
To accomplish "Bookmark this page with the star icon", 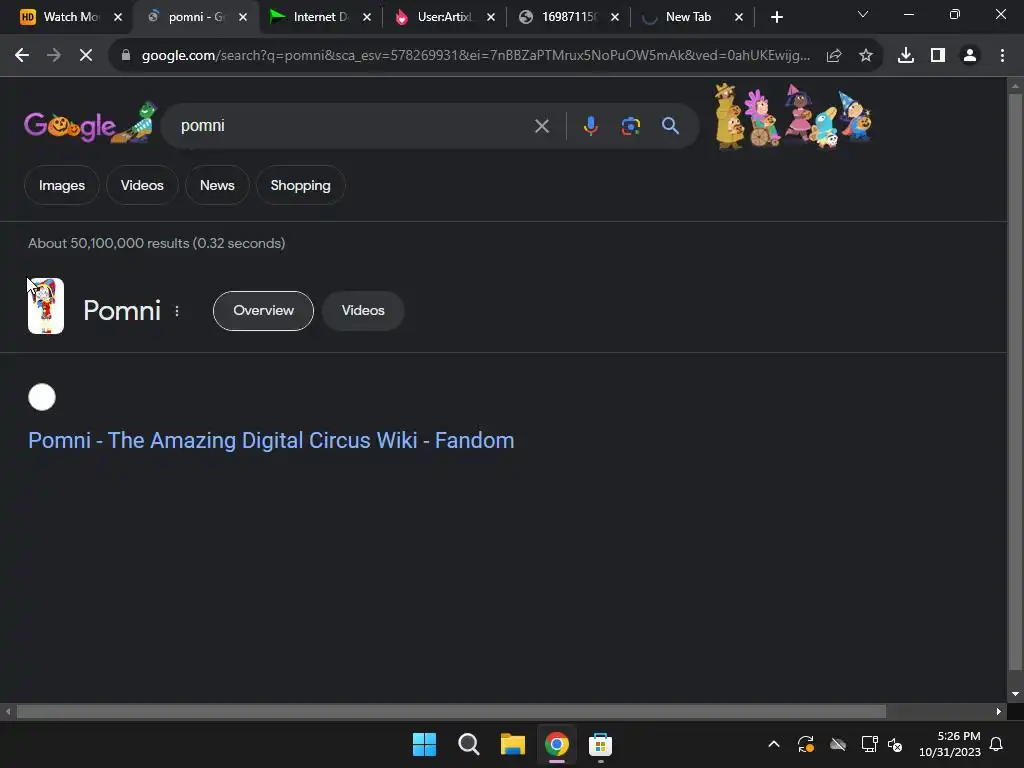I will tap(866, 56).
